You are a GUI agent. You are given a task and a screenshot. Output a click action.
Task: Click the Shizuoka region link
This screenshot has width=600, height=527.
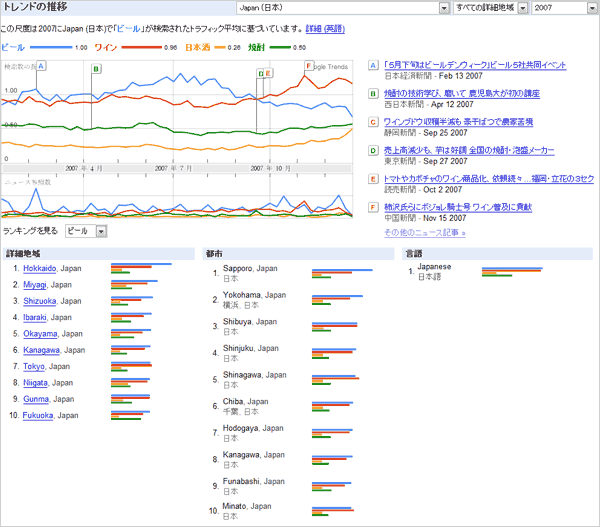[40, 301]
